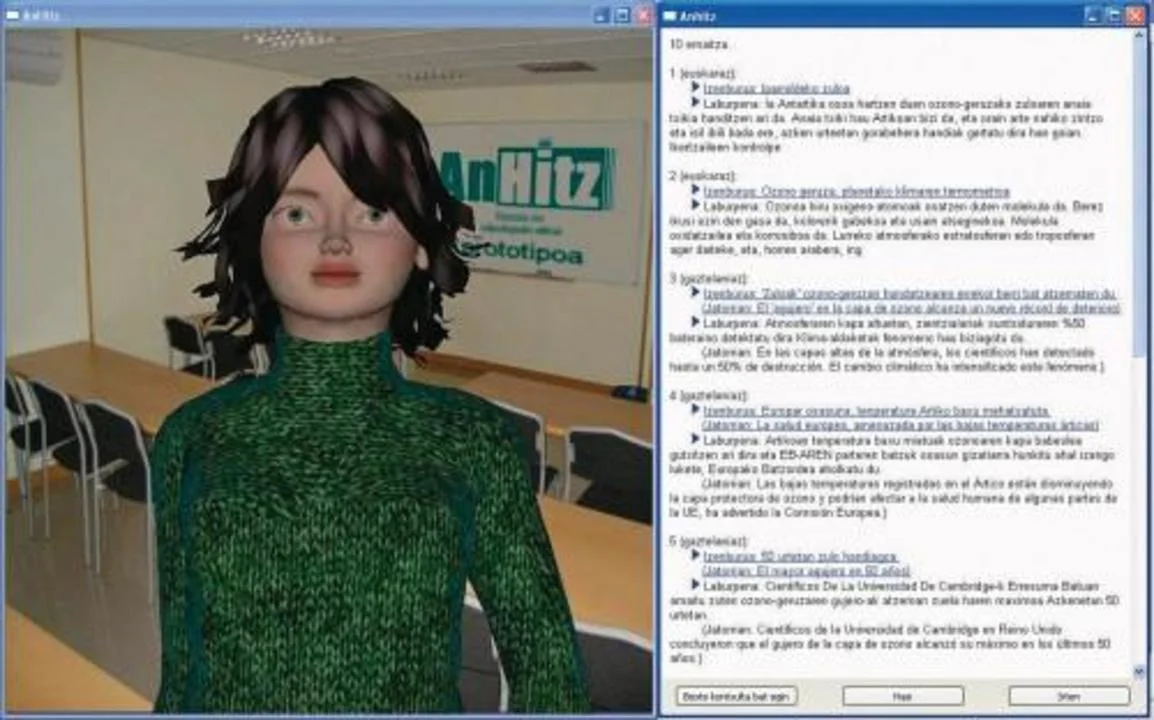
Task: Click the arrow icon beside result 3 headline
Action: [x=696, y=294]
